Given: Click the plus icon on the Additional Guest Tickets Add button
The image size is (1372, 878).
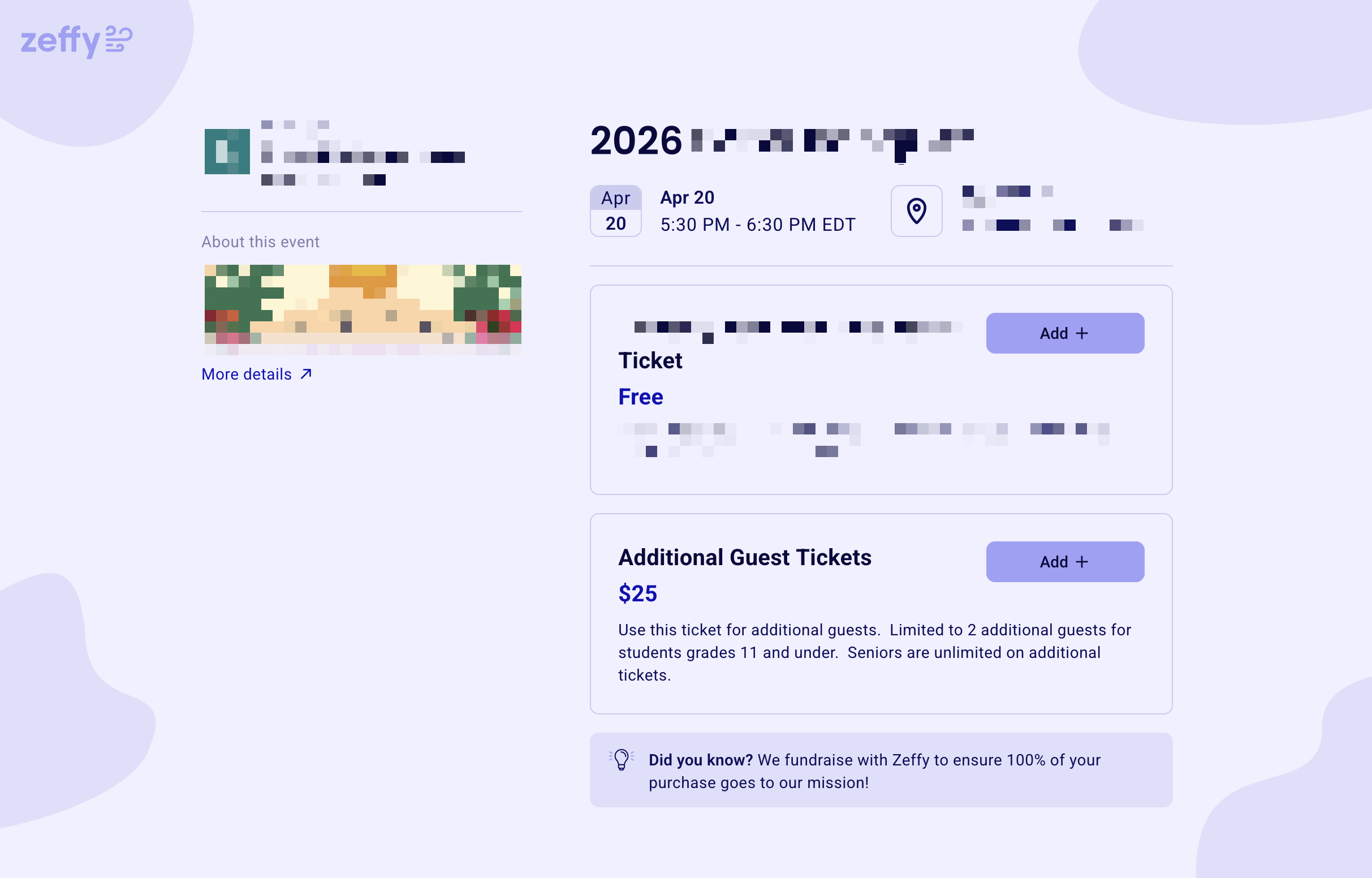Looking at the screenshot, I should [x=1081, y=562].
